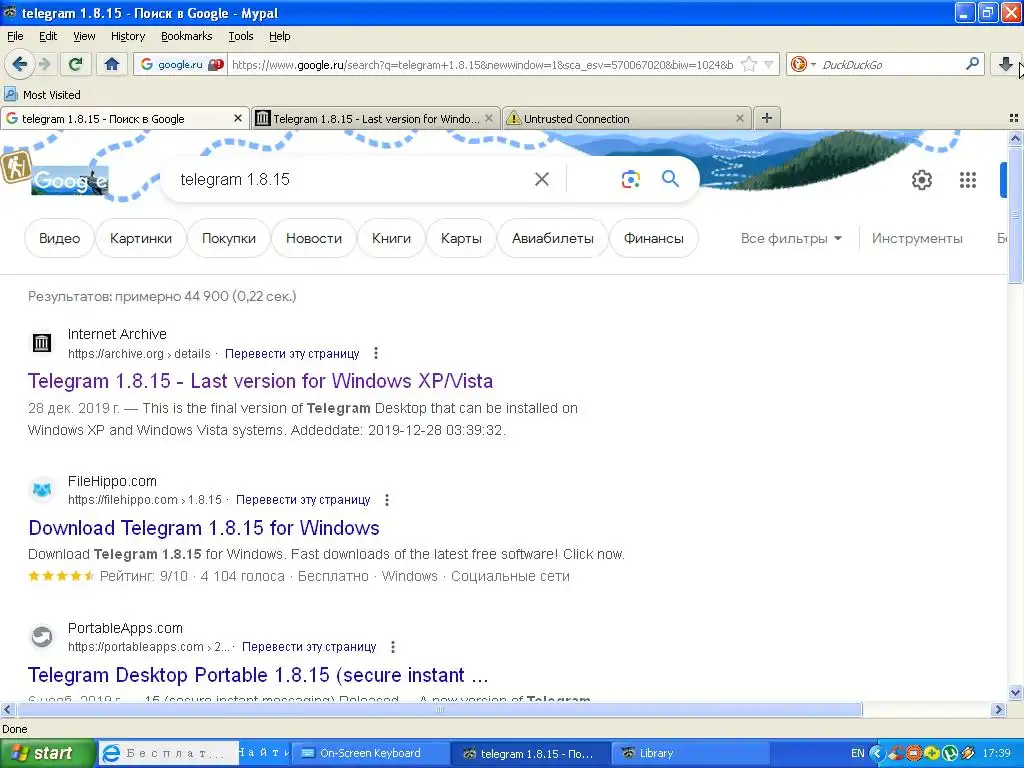This screenshot has height=768, width=1024.
Task: Click the EN language indicator in tray
Action: coord(857,753)
